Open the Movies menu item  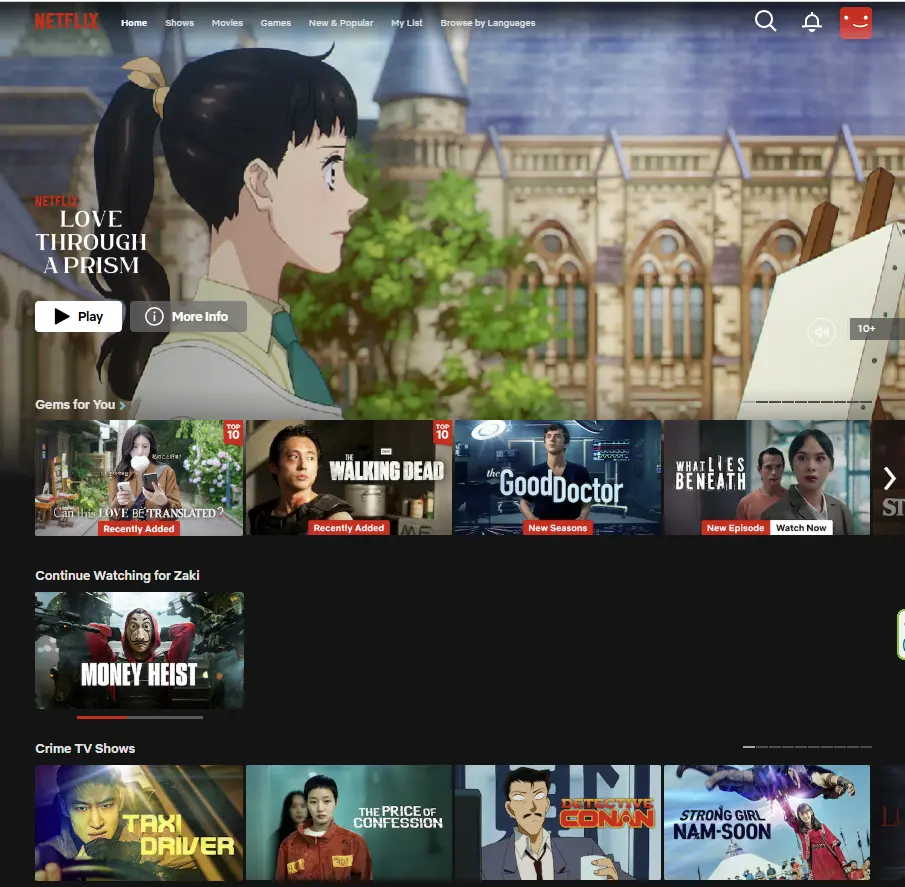coord(227,23)
